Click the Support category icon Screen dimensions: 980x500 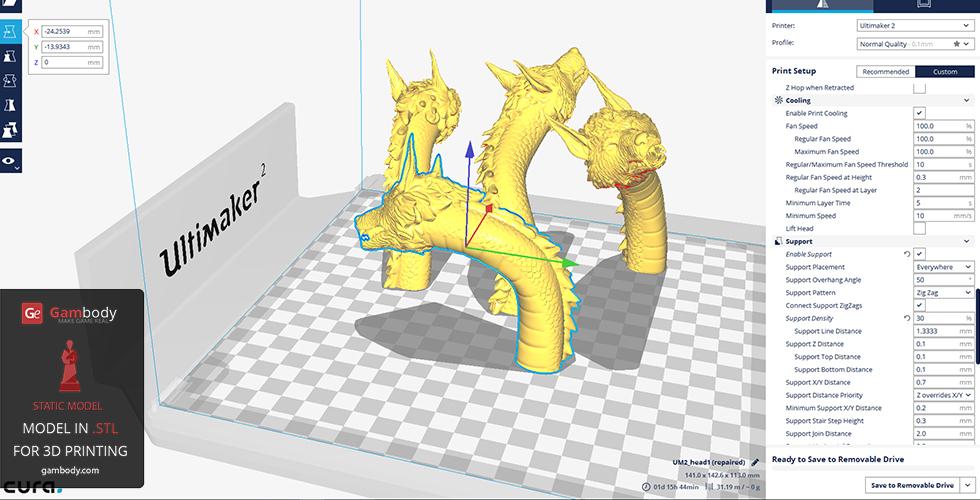click(778, 241)
